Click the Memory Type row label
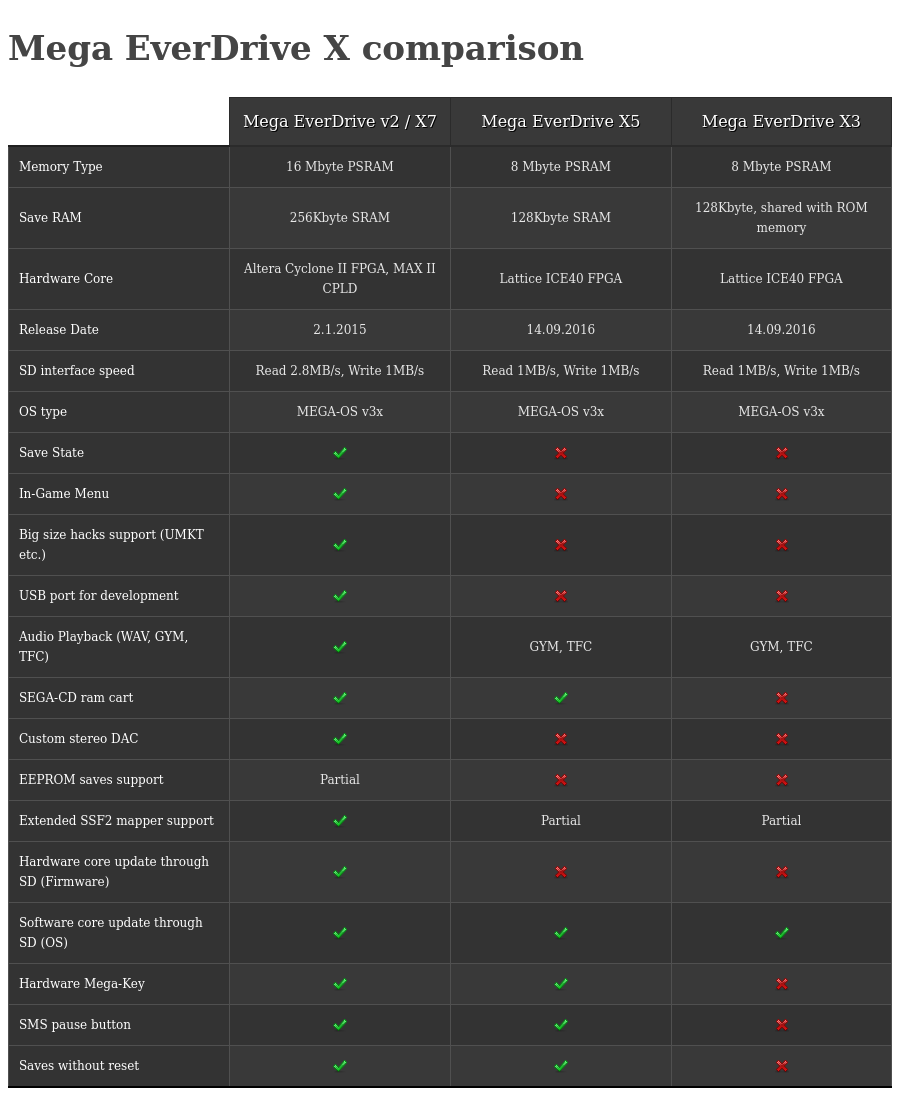Screen dimensions: 900x1096 tap(61, 167)
